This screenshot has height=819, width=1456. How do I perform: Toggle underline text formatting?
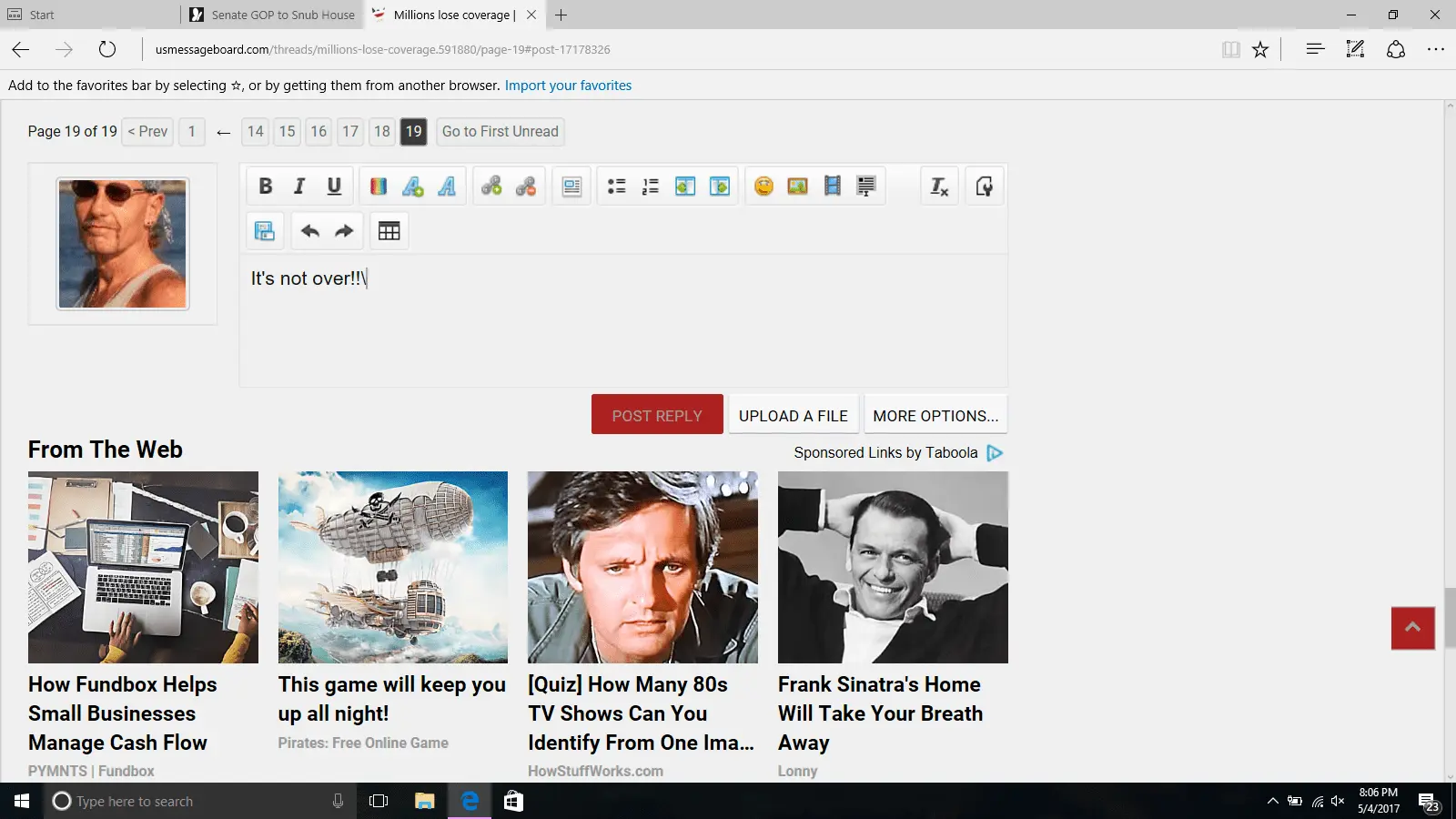[334, 187]
